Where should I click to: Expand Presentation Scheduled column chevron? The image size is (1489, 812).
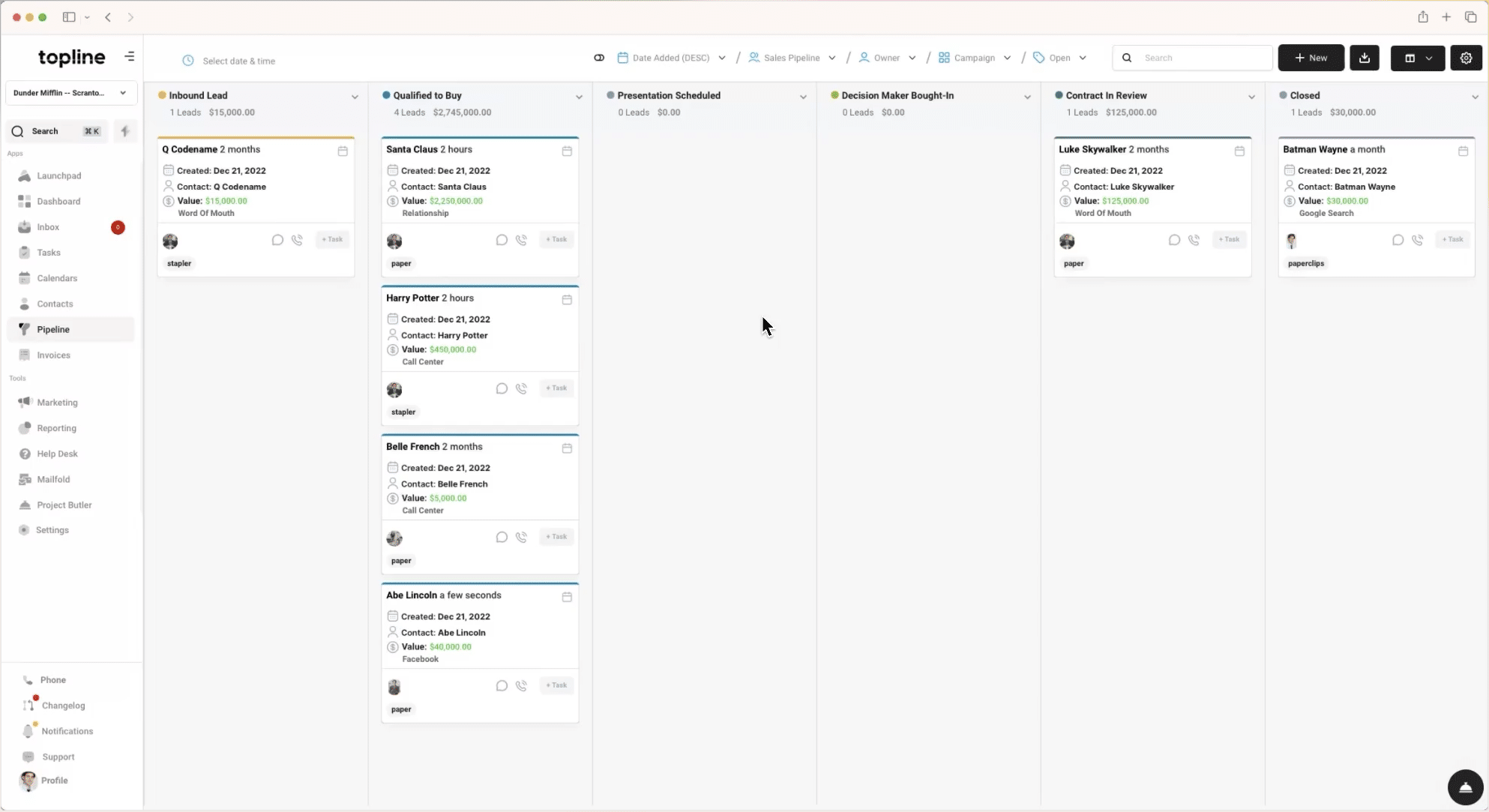coord(803,97)
